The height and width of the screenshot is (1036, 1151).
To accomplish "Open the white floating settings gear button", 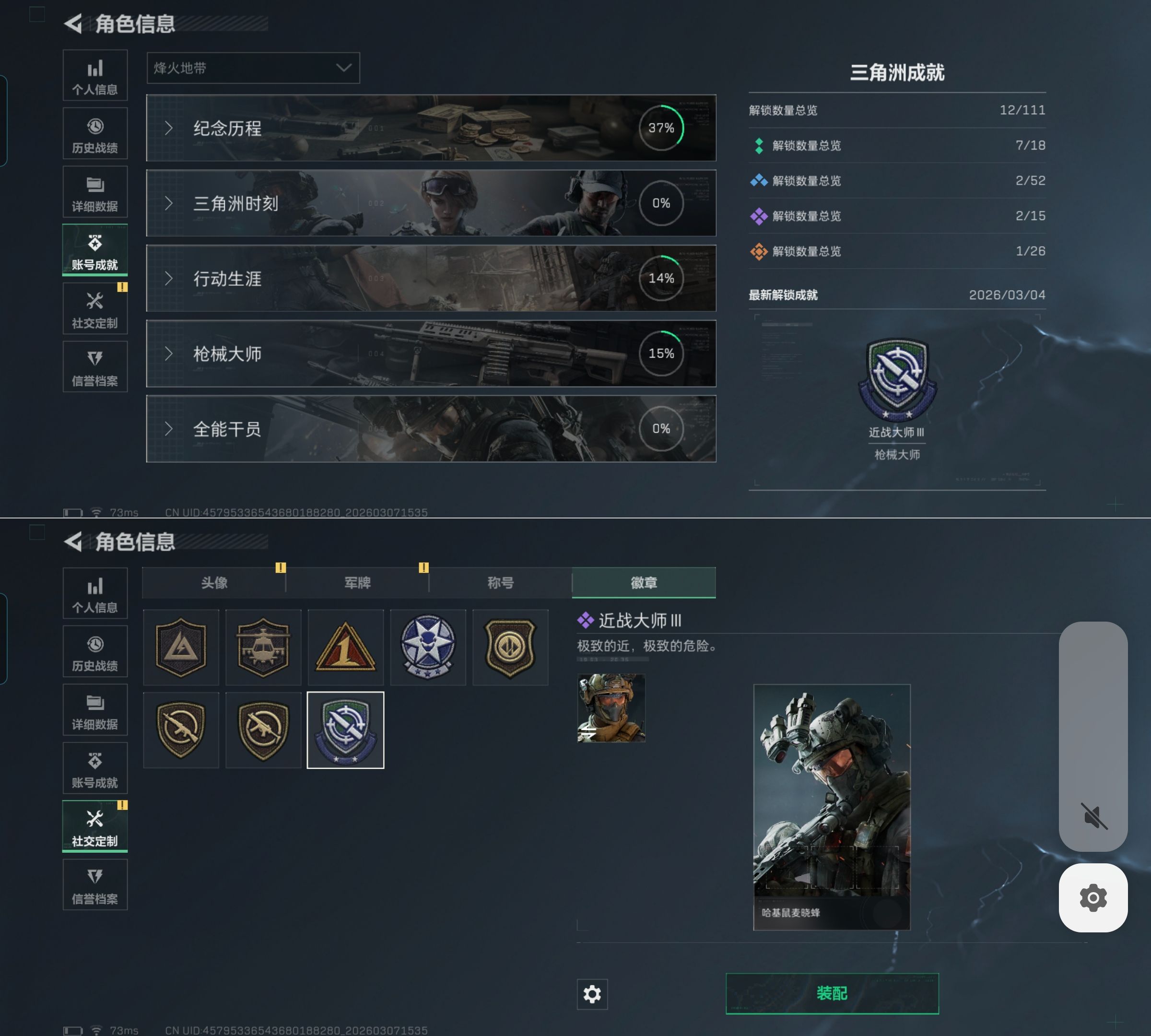I will (1093, 898).
